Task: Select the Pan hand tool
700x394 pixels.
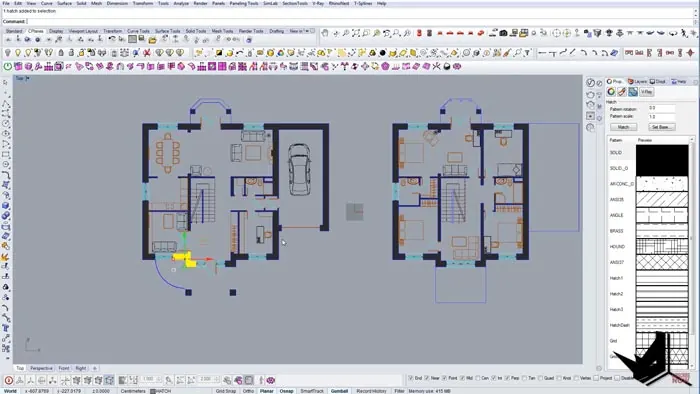Action: coord(325,33)
